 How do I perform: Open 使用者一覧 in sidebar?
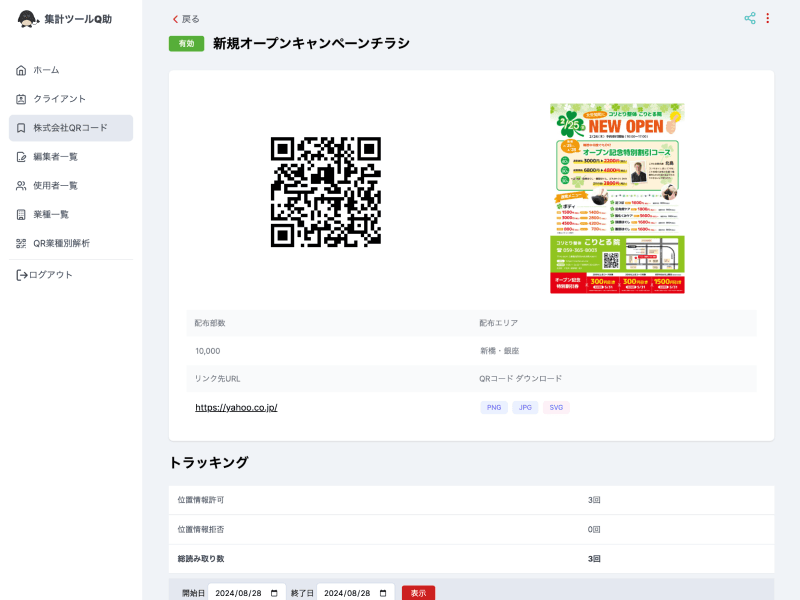click(71, 186)
